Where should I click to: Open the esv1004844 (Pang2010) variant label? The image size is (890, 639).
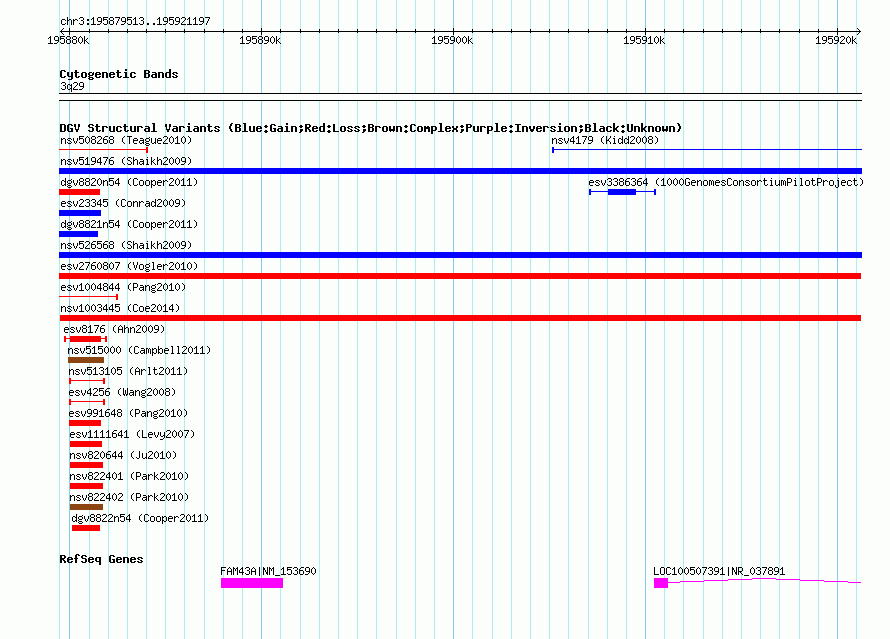(123, 287)
